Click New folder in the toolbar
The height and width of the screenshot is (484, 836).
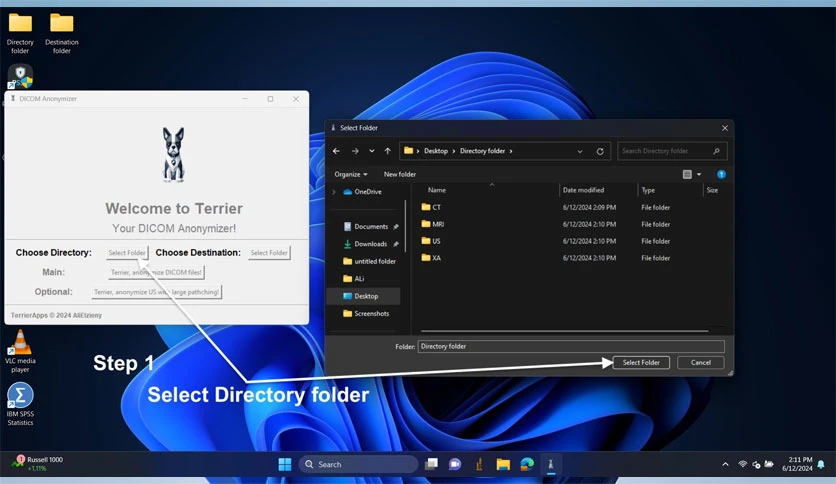pyautogui.click(x=399, y=174)
